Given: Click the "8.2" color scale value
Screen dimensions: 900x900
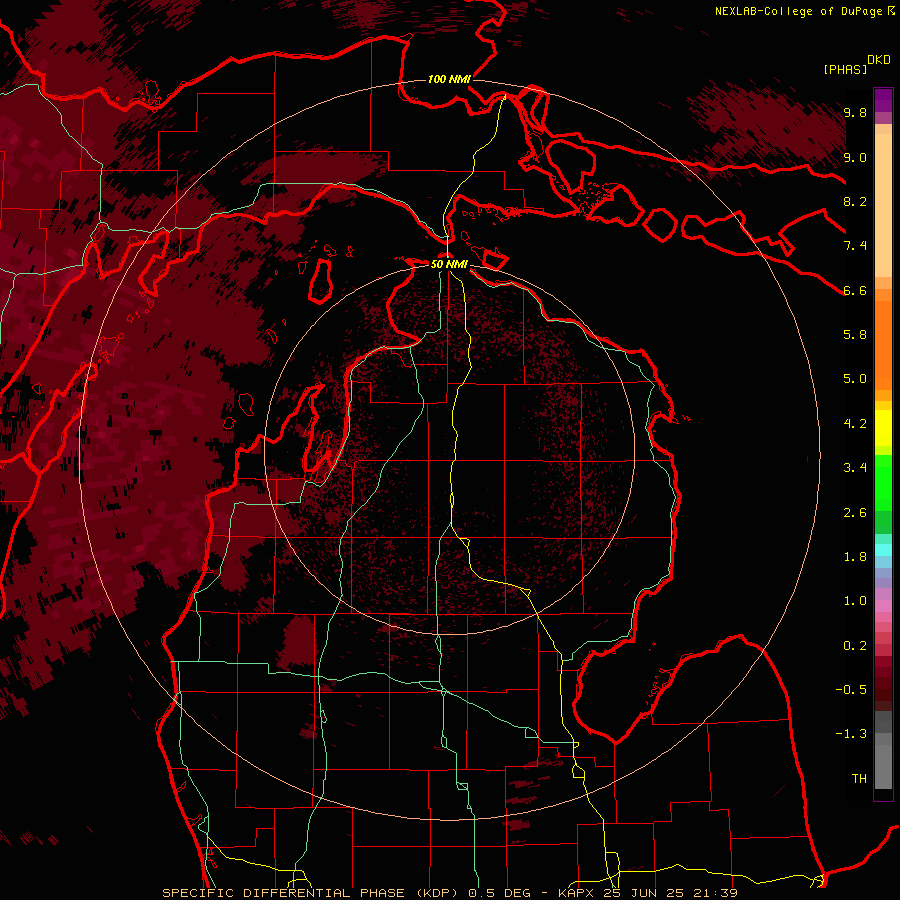Looking at the screenshot, I should coord(855,201).
